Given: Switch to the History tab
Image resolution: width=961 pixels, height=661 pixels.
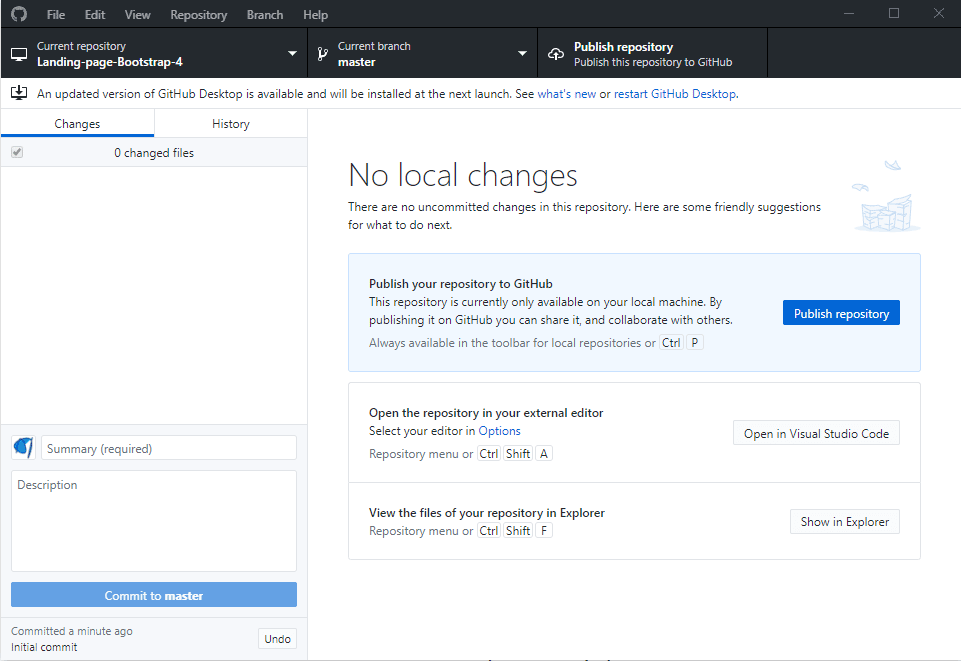Looking at the screenshot, I should pyautogui.click(x=231, y=123).
